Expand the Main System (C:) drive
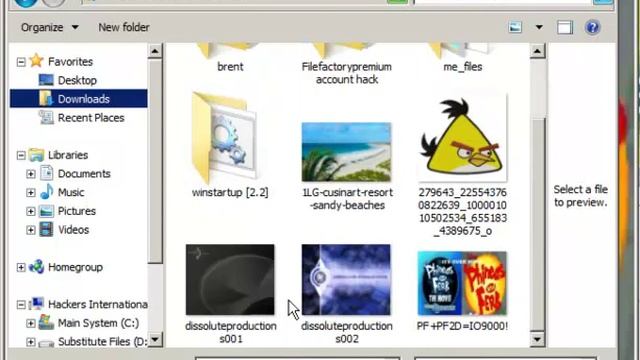 coord(31,324)
